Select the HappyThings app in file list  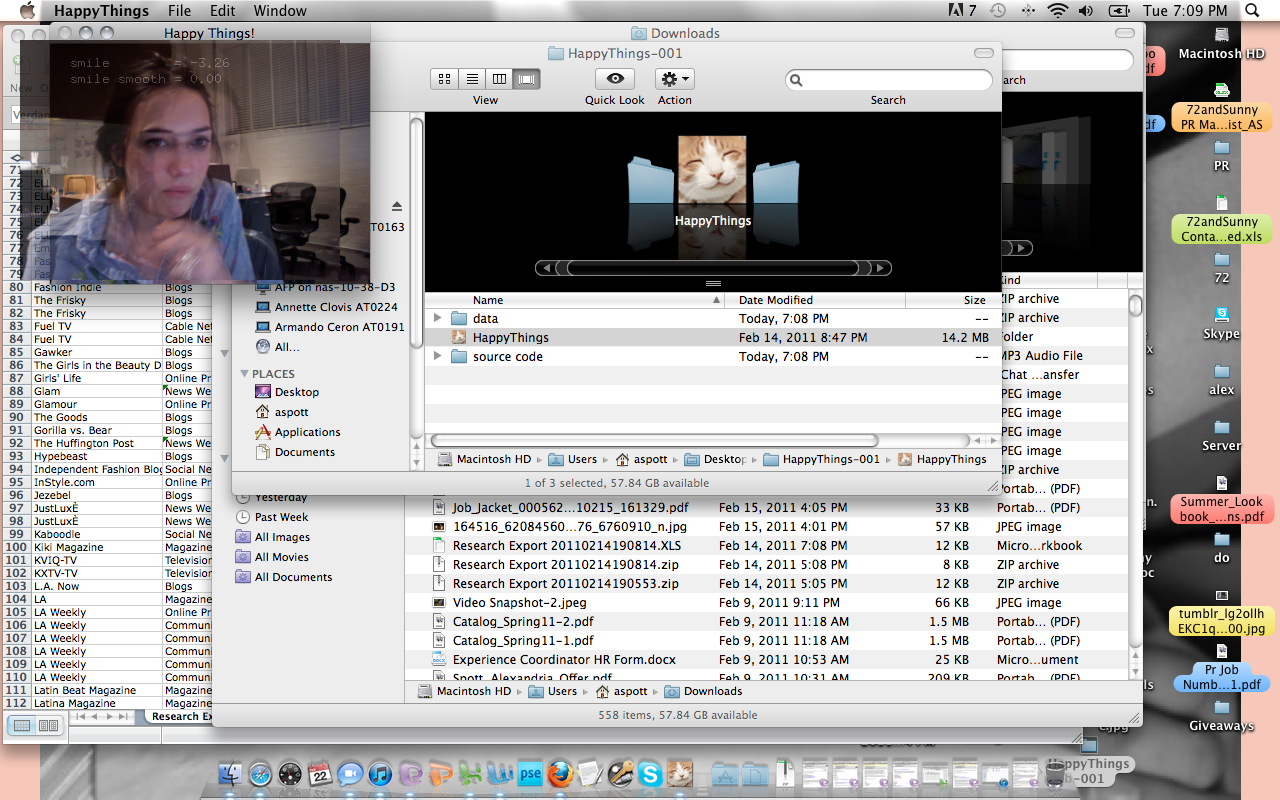click(510, 338)
